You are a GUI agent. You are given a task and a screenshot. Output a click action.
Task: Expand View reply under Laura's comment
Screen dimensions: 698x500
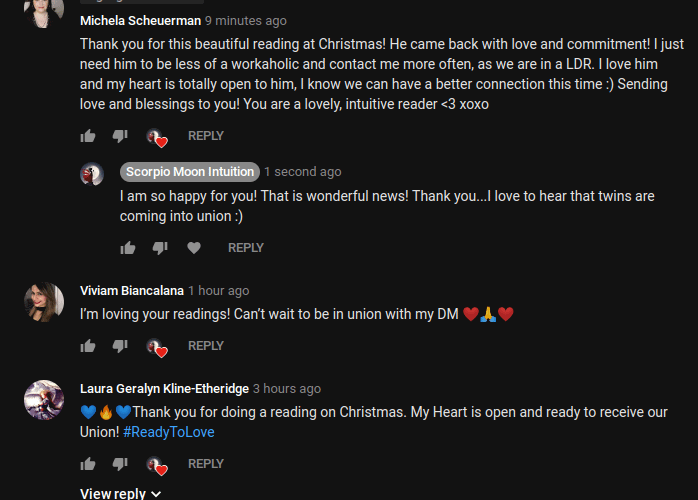point(121,494)
